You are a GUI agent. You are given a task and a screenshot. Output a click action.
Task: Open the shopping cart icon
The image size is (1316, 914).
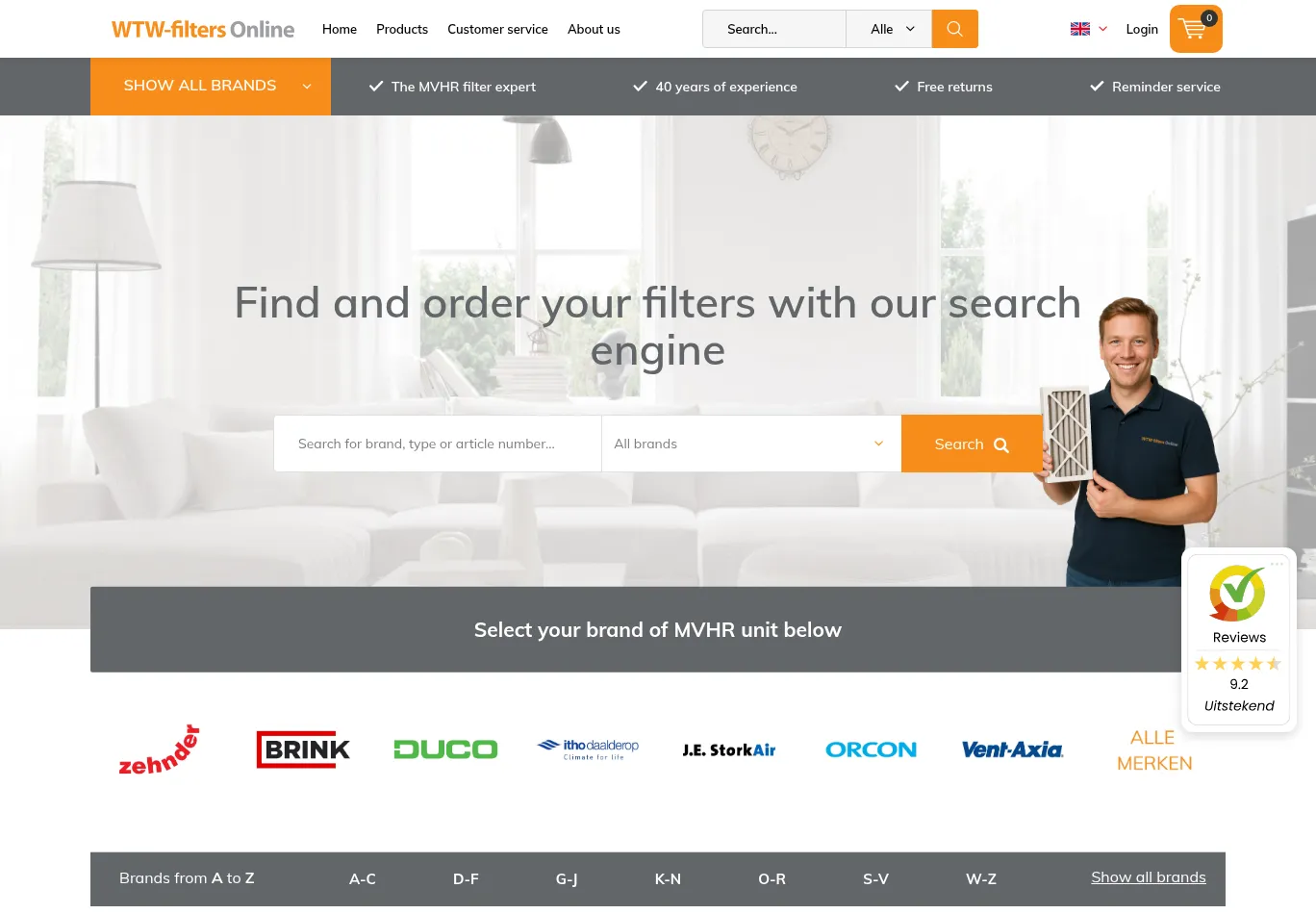click(x=1196, y=29)
